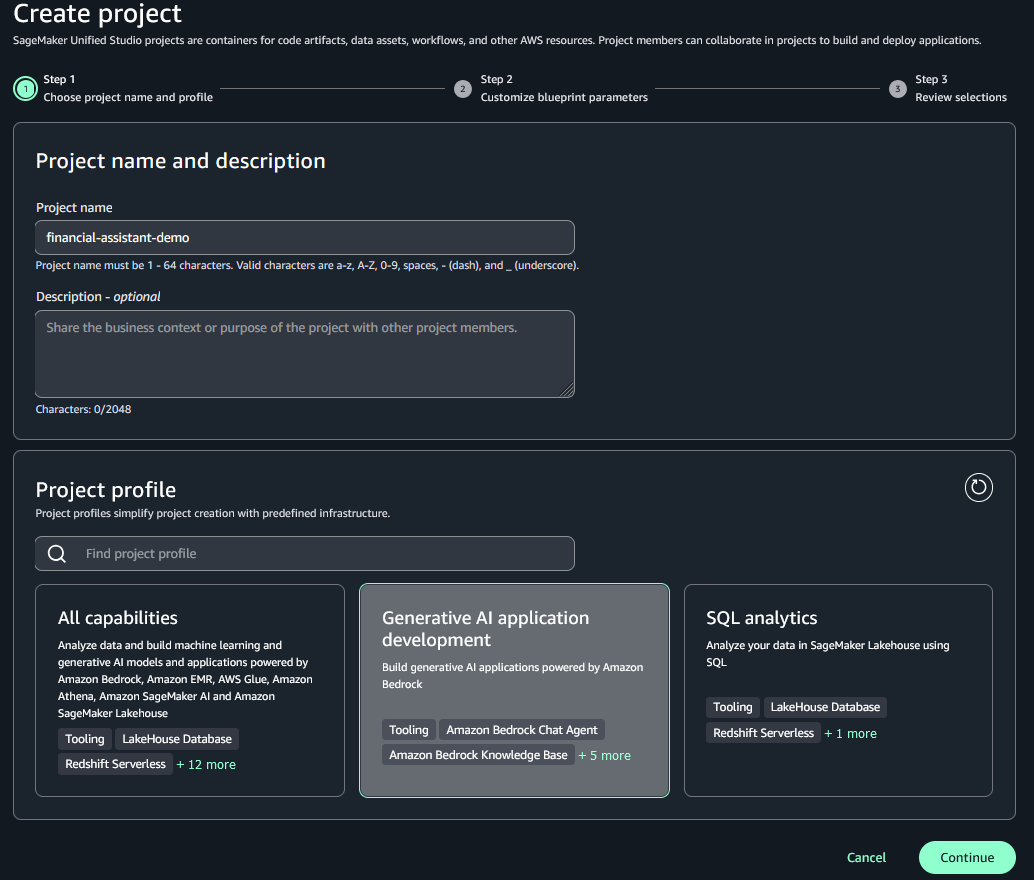Select the All capabilities project profile
The height and width of the screenshot is (880, 1034).
[190, 690]
